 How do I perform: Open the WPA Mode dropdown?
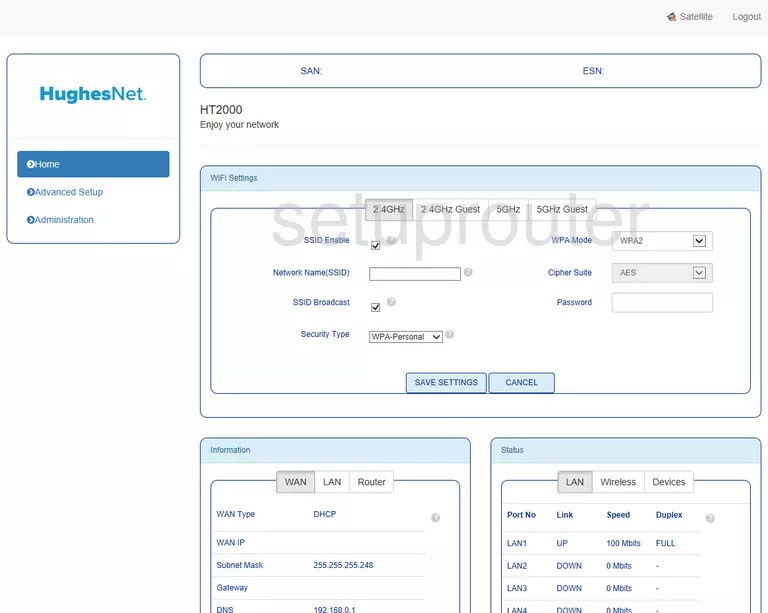(662, 241)
